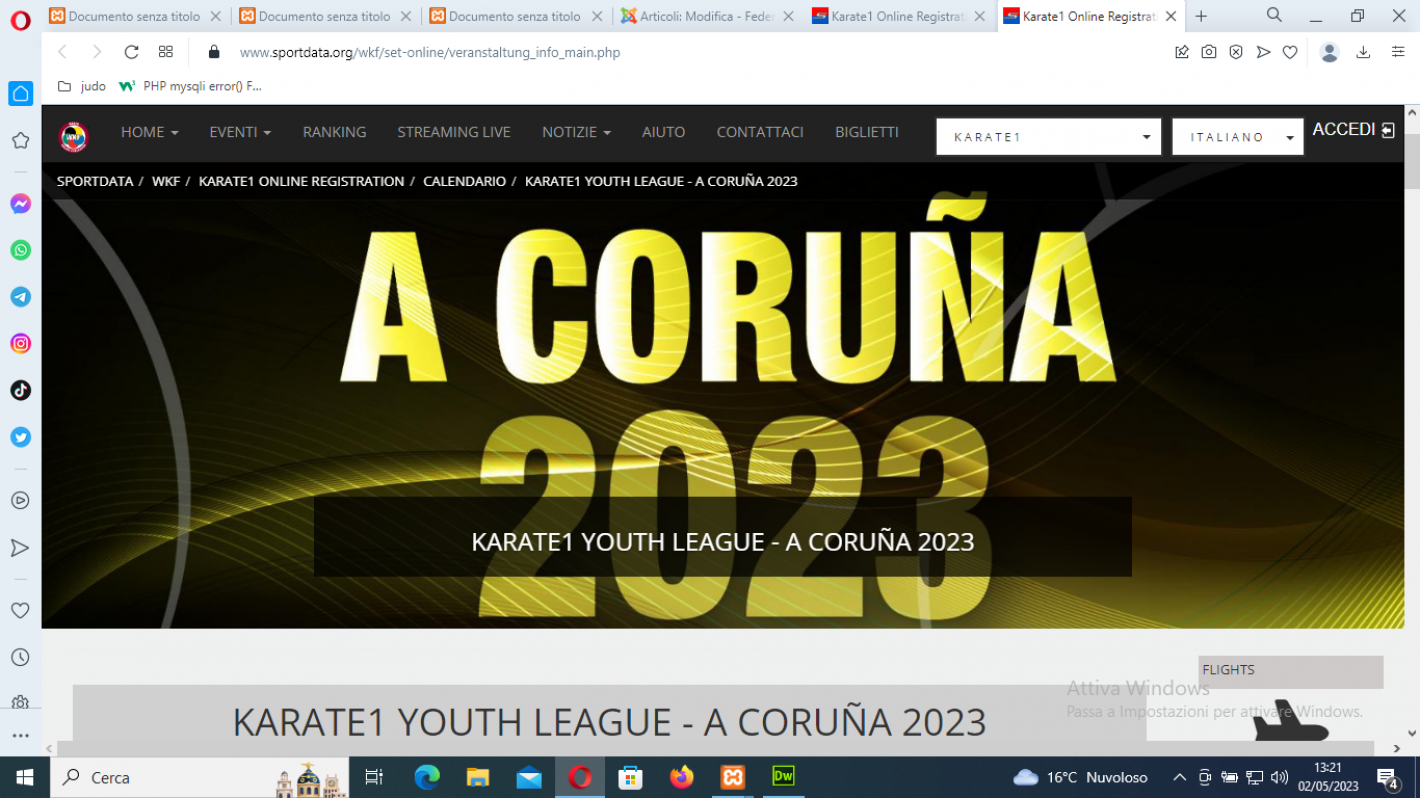
Task: Open the Opera profile account icon
Action: pos(1329,53)
